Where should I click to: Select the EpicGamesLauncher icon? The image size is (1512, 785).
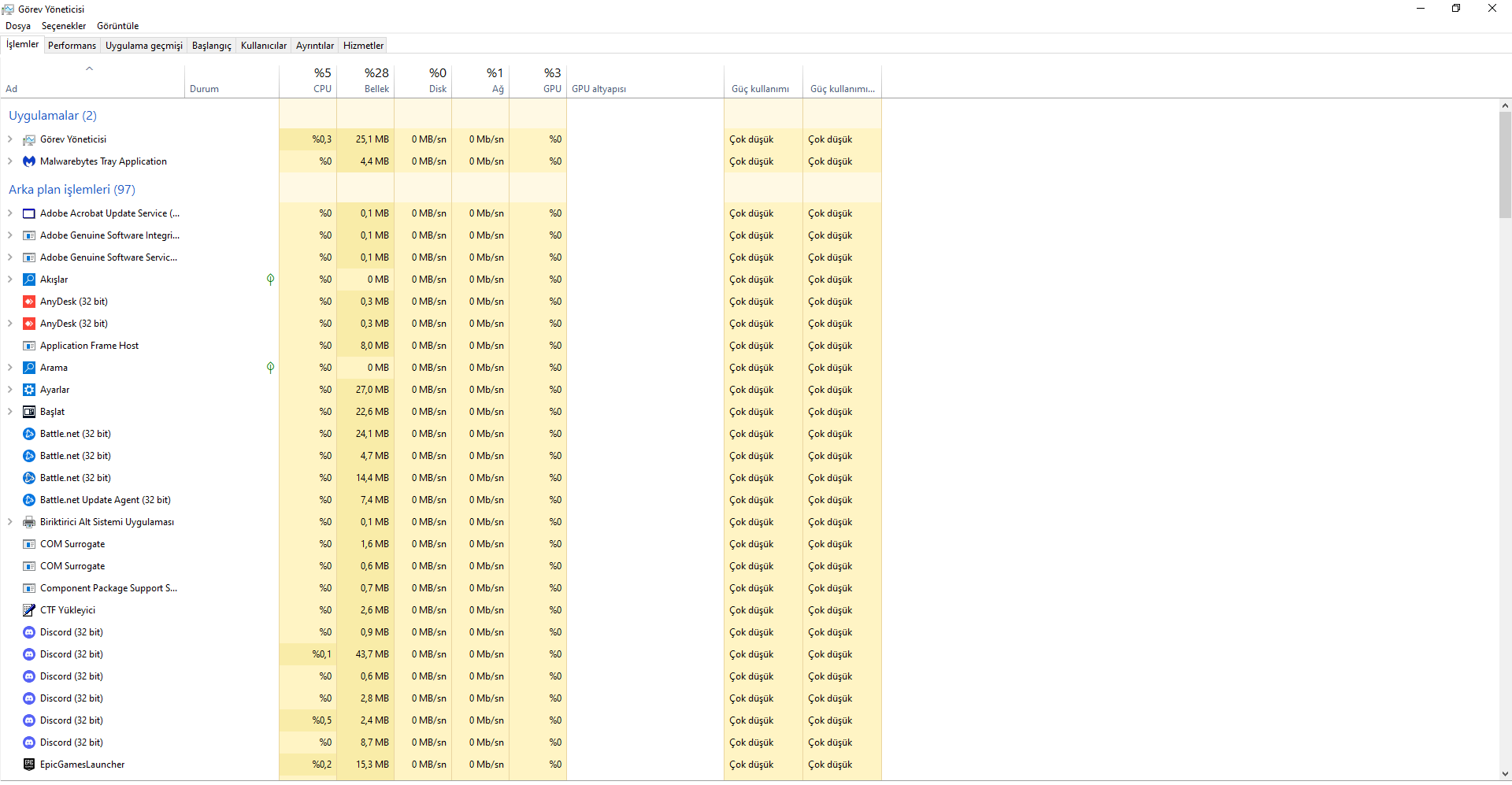[x=29, y=765]
